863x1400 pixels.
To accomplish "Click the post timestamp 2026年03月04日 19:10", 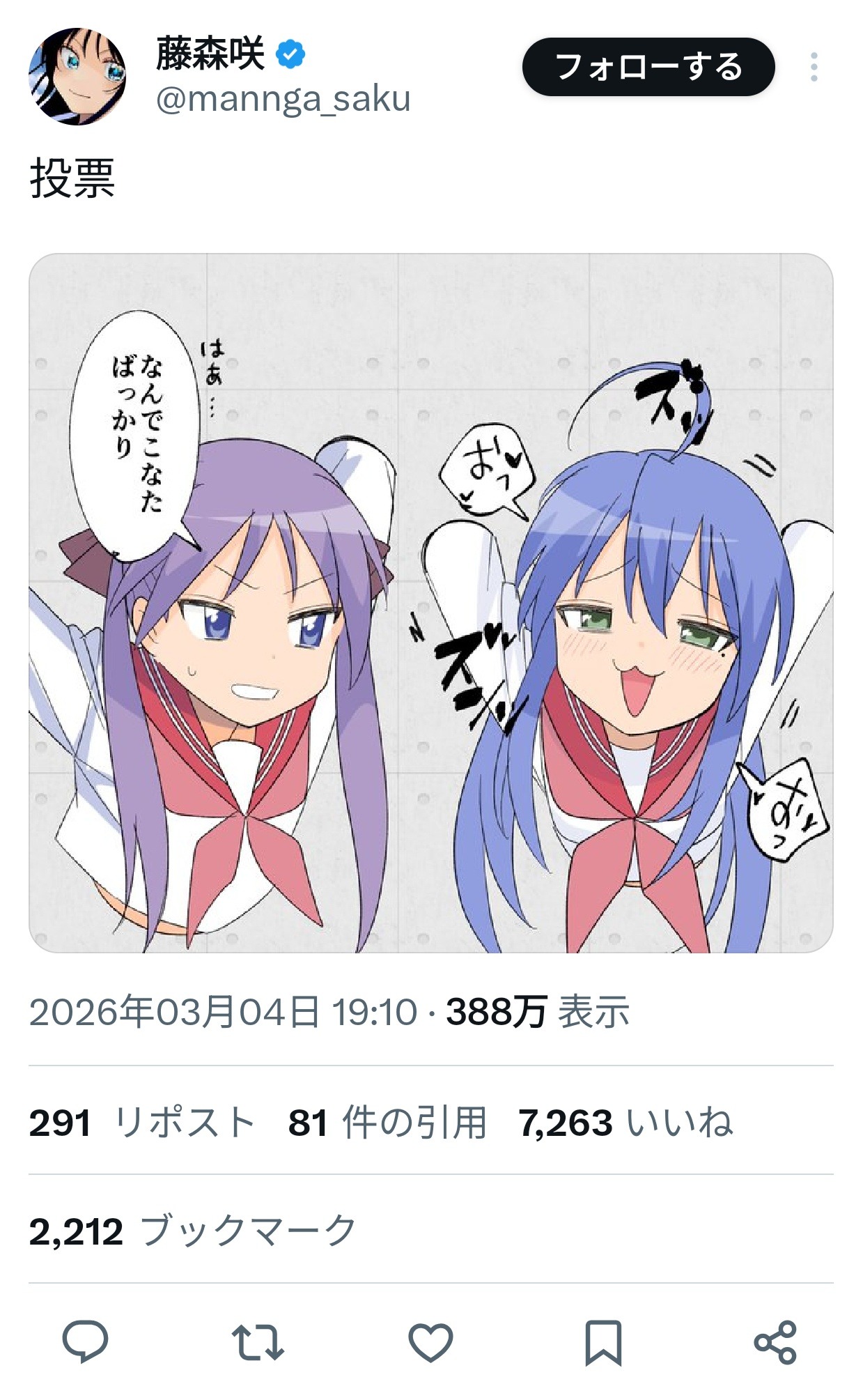I will pyautogui.click(x=223, y=1012).
